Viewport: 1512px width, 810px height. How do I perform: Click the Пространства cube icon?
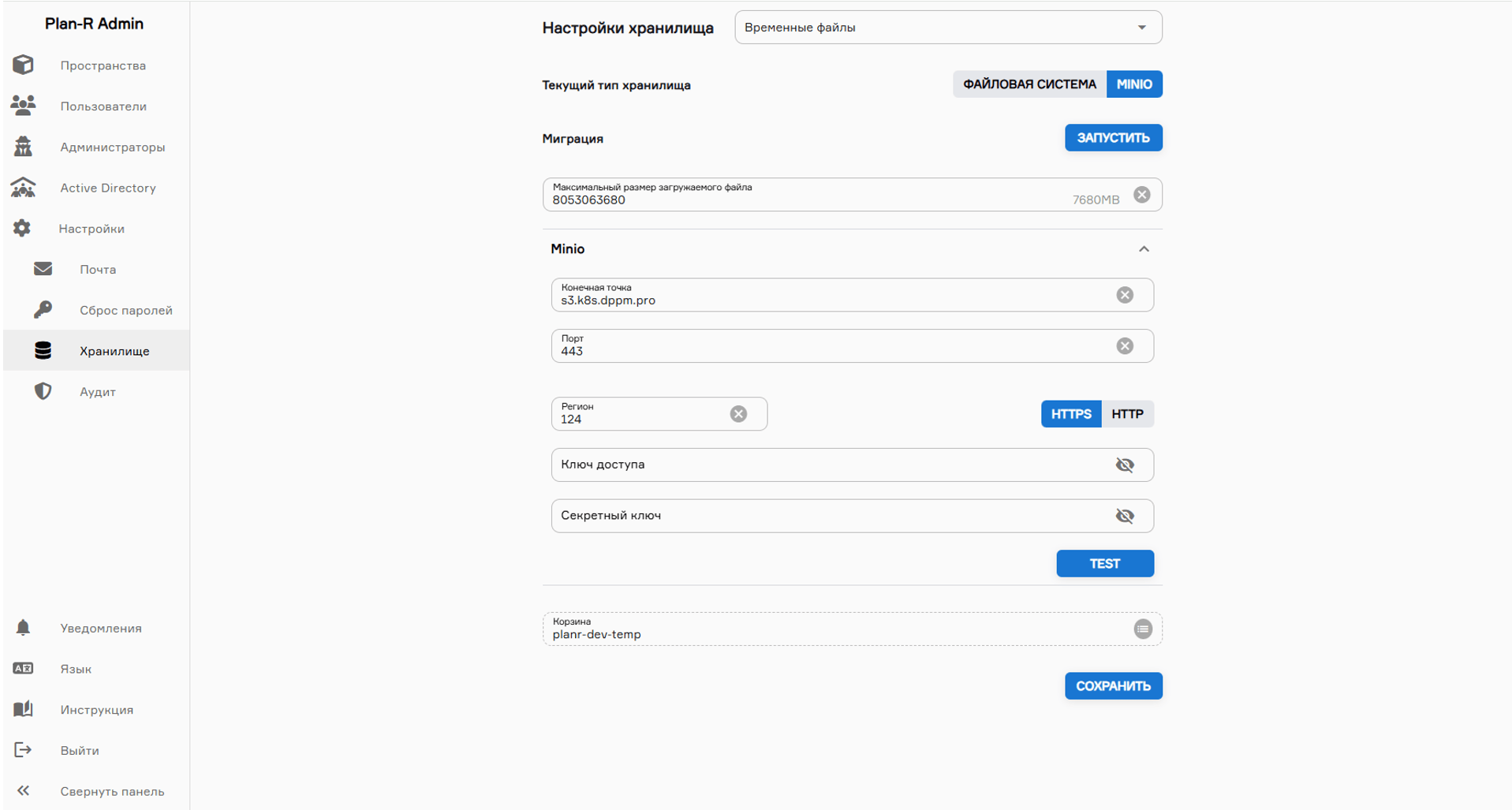point(23,65)
